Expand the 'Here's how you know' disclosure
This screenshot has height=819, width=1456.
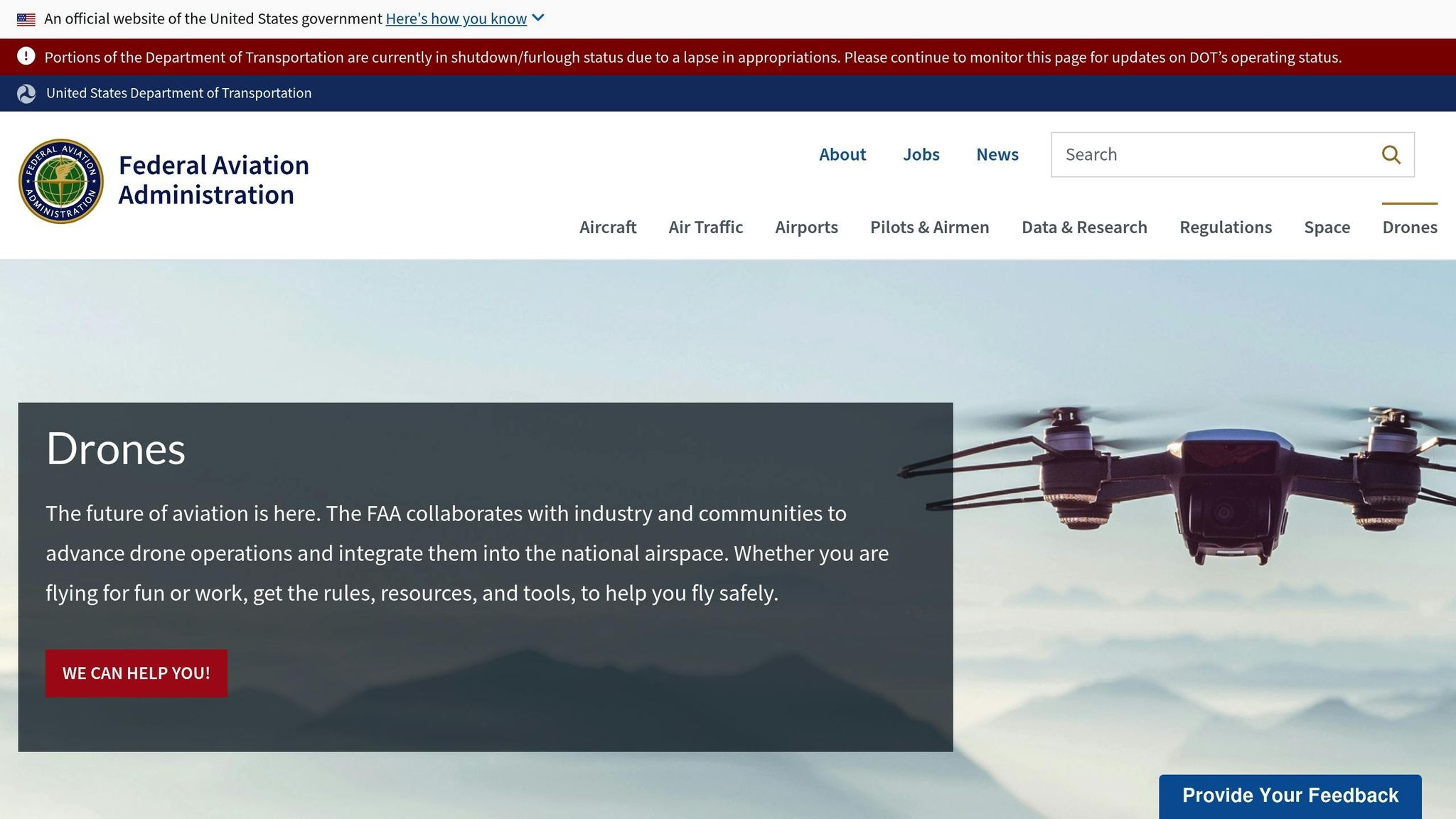(x=456, y=18)
